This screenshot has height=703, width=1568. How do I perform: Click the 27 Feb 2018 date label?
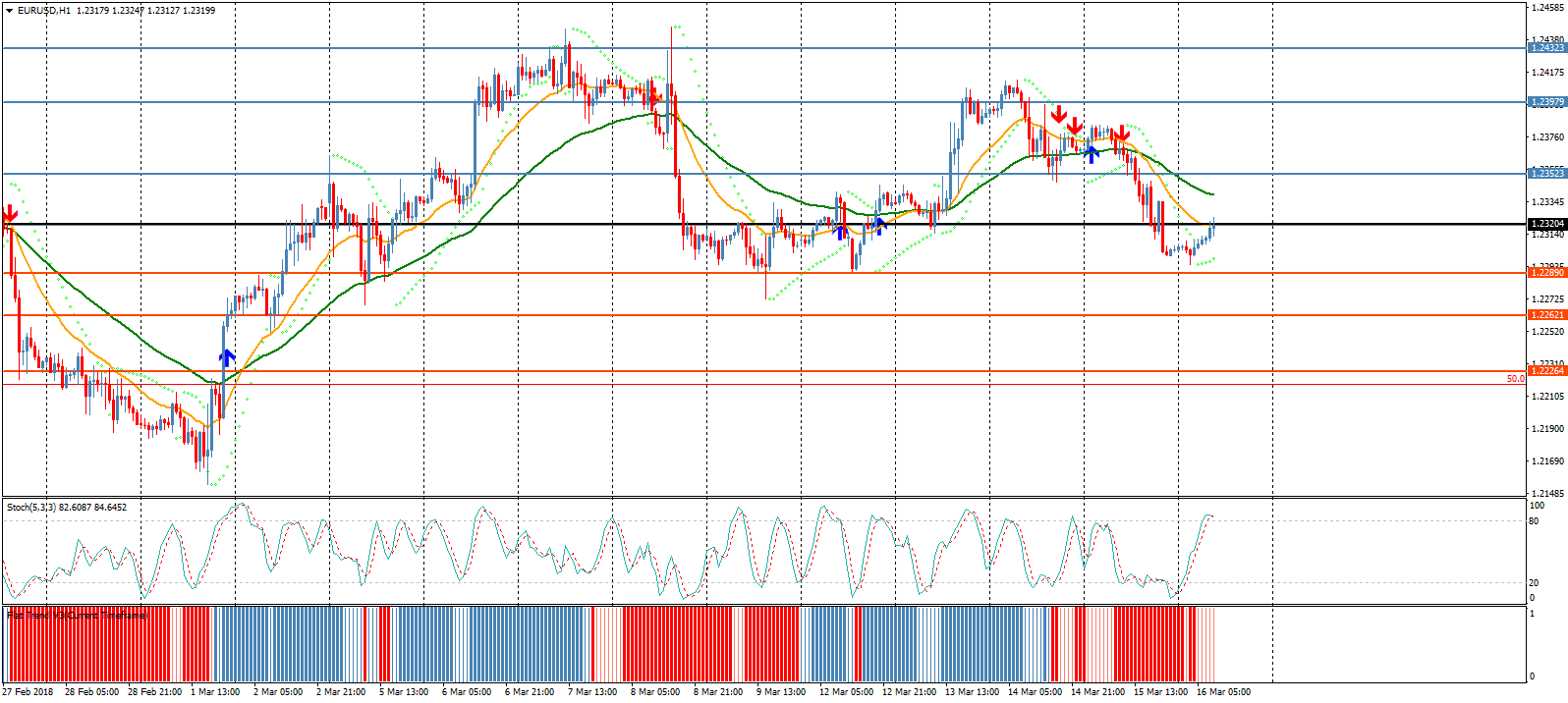[x=28, y=692]
